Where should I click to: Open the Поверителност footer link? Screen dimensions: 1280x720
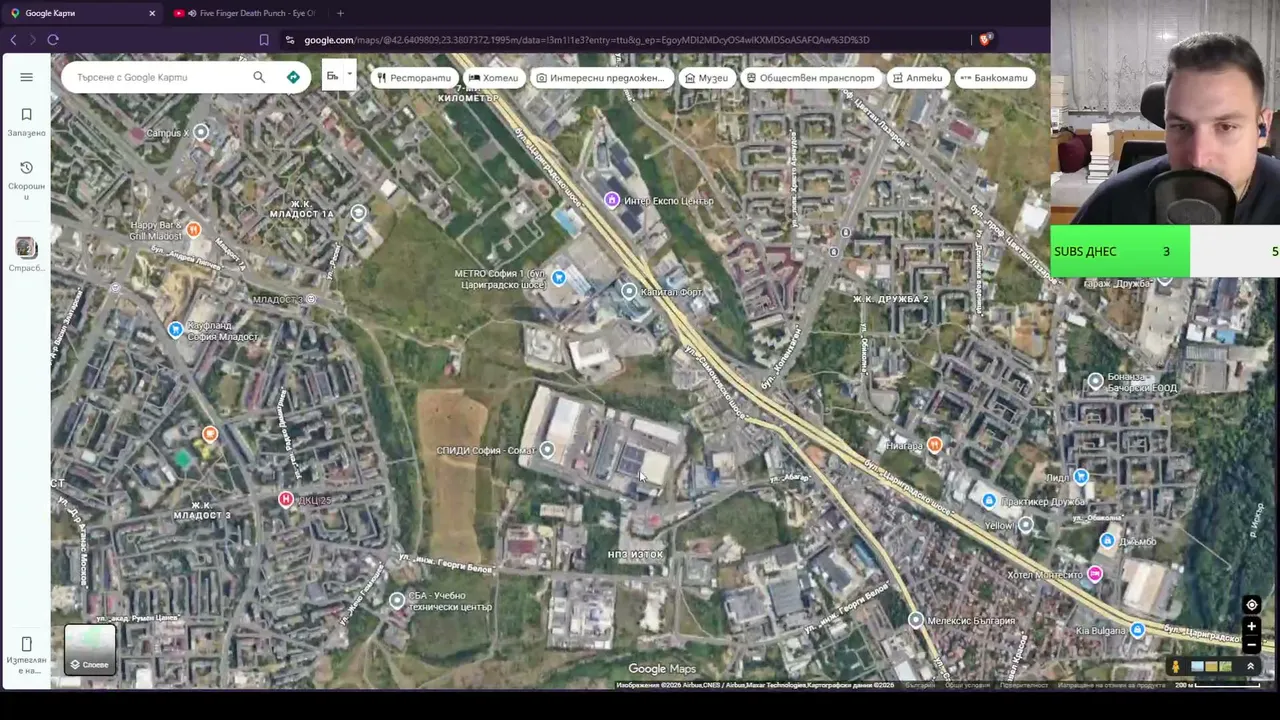pyautogui.click(x=1024, y=685)
